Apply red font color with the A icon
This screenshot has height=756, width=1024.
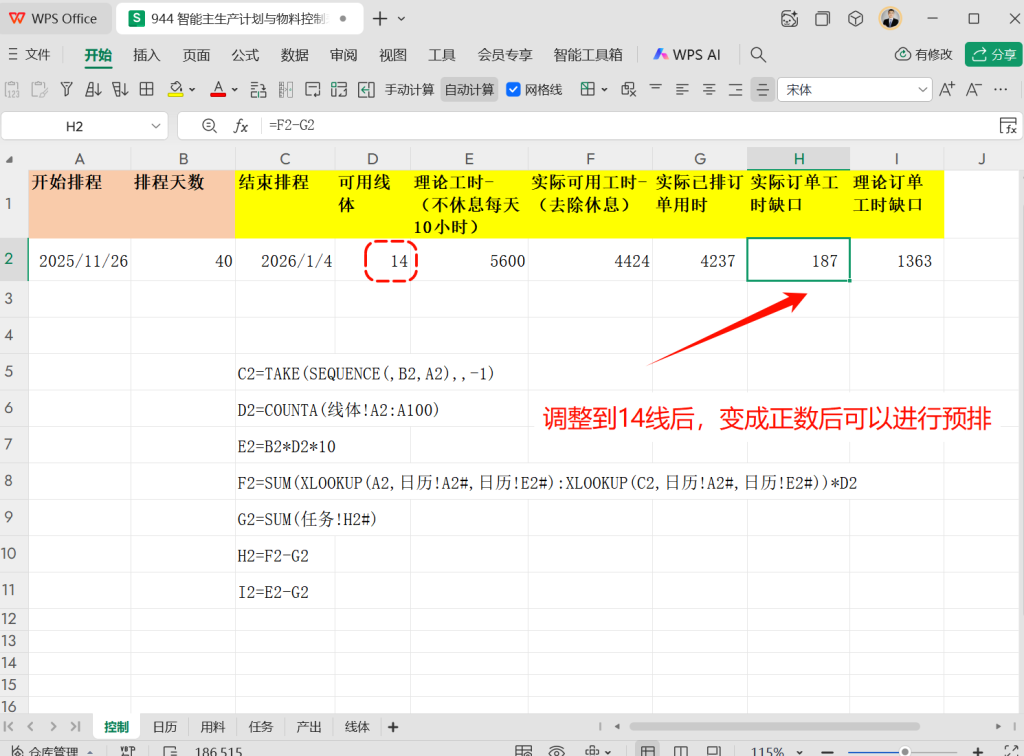[218, 89]
